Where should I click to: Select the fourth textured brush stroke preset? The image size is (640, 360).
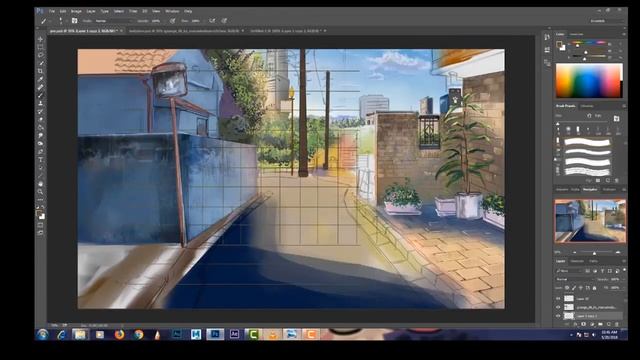(587, 171)
